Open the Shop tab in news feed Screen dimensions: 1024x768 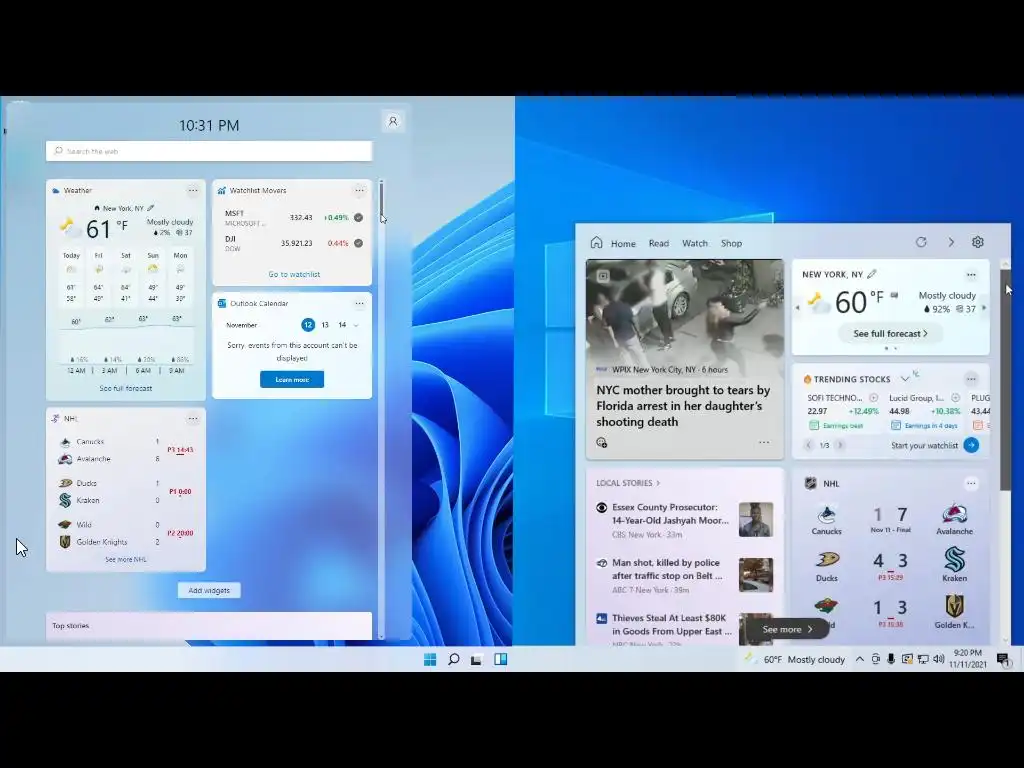[x=731, y=243]
